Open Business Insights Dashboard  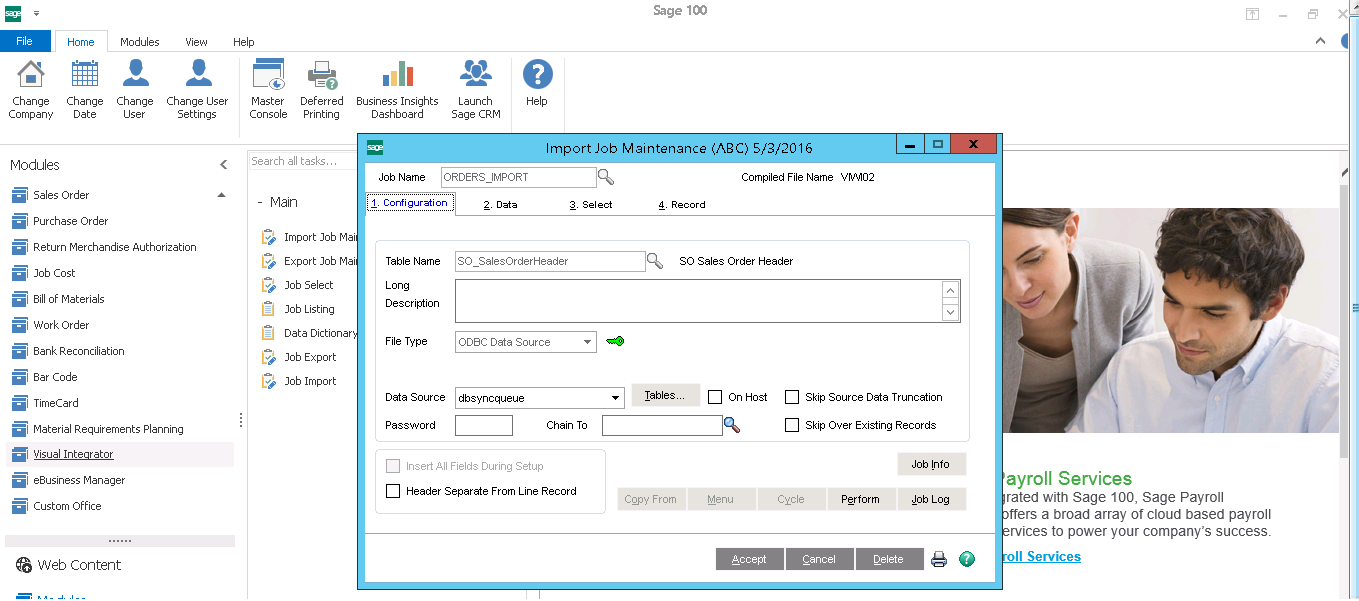click(397, 89)
